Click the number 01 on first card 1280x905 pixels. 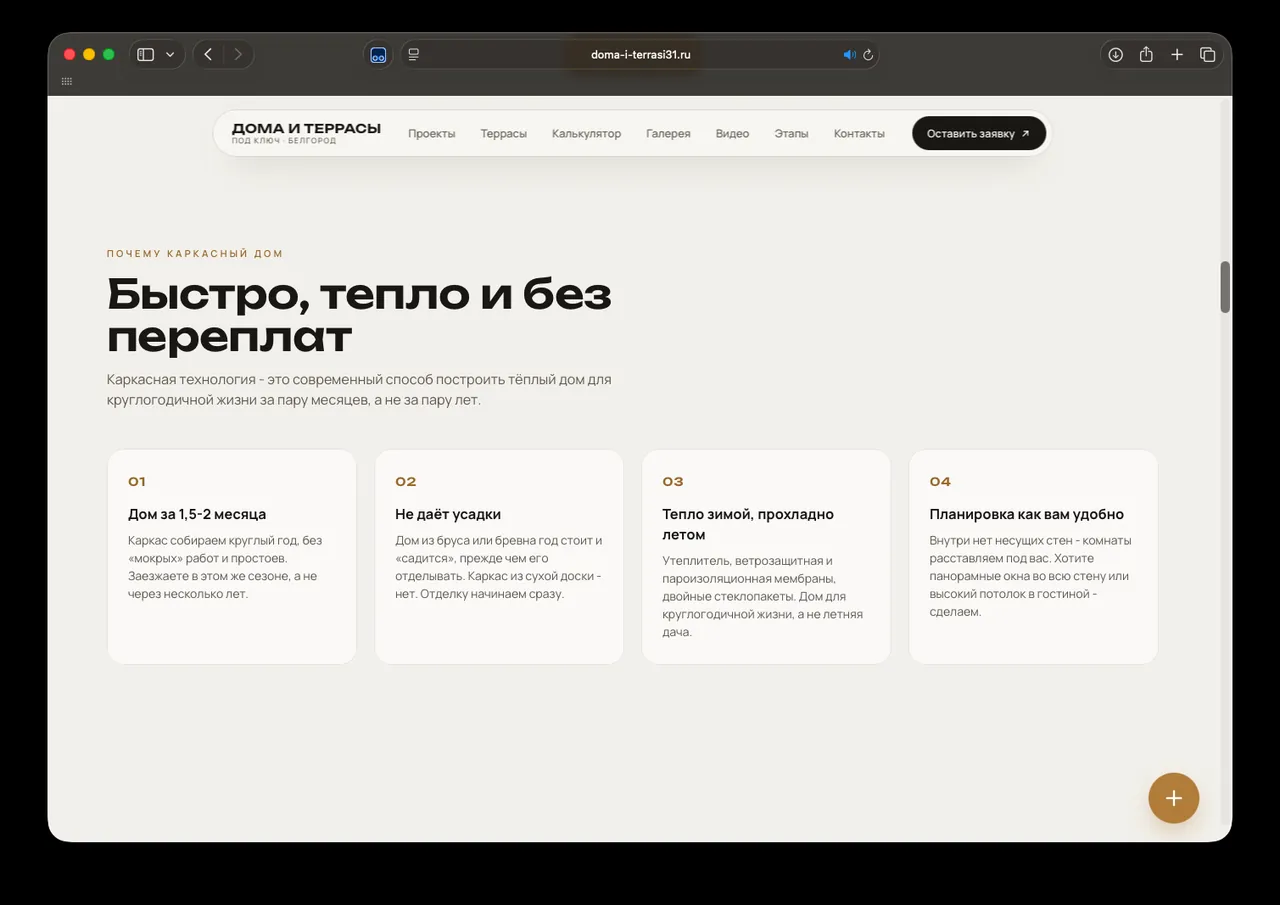(x=137, y=482)
